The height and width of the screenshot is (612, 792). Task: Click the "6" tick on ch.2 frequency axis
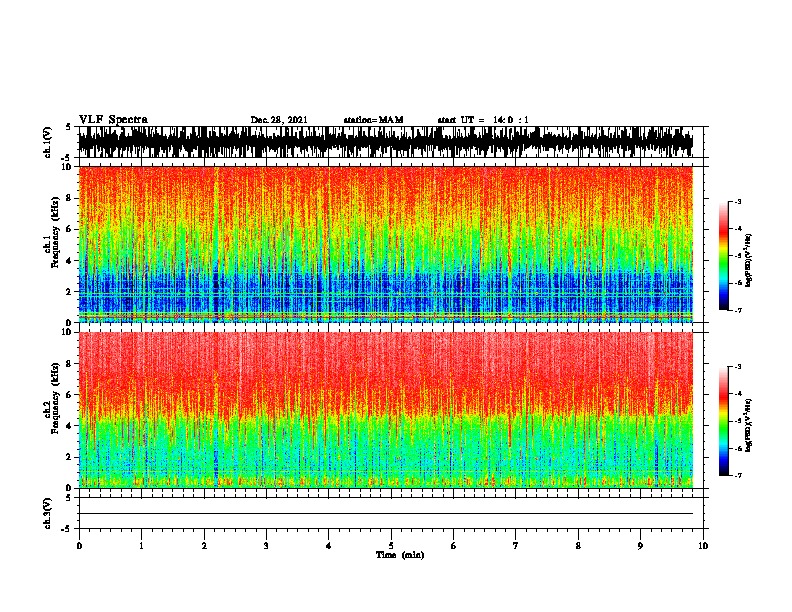click(x=70, y=395)
